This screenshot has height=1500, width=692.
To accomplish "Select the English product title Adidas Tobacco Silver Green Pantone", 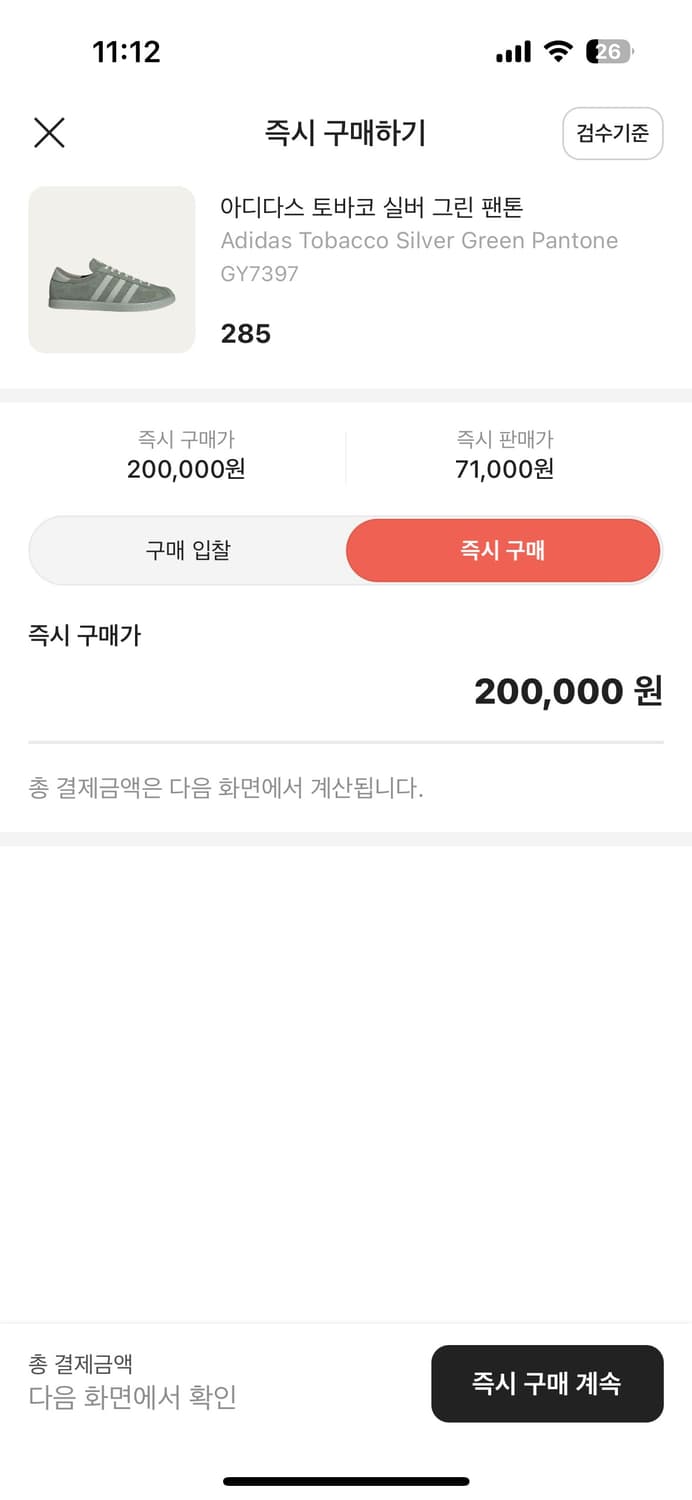I will click(420, 240).
